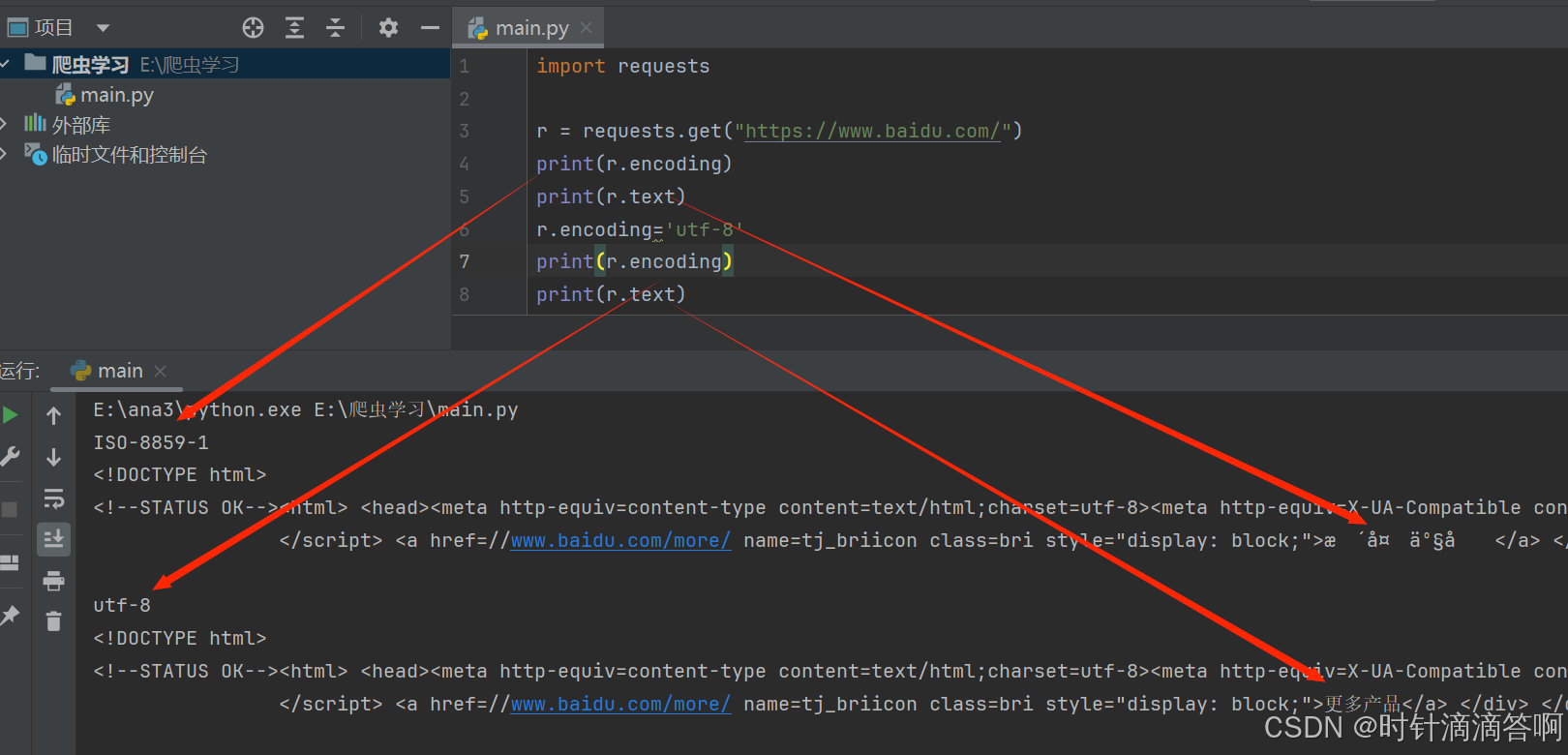Select the 外部库 library item
Image resolution: width=1568 pixels, height=755 pixels.
pos(80,125)
